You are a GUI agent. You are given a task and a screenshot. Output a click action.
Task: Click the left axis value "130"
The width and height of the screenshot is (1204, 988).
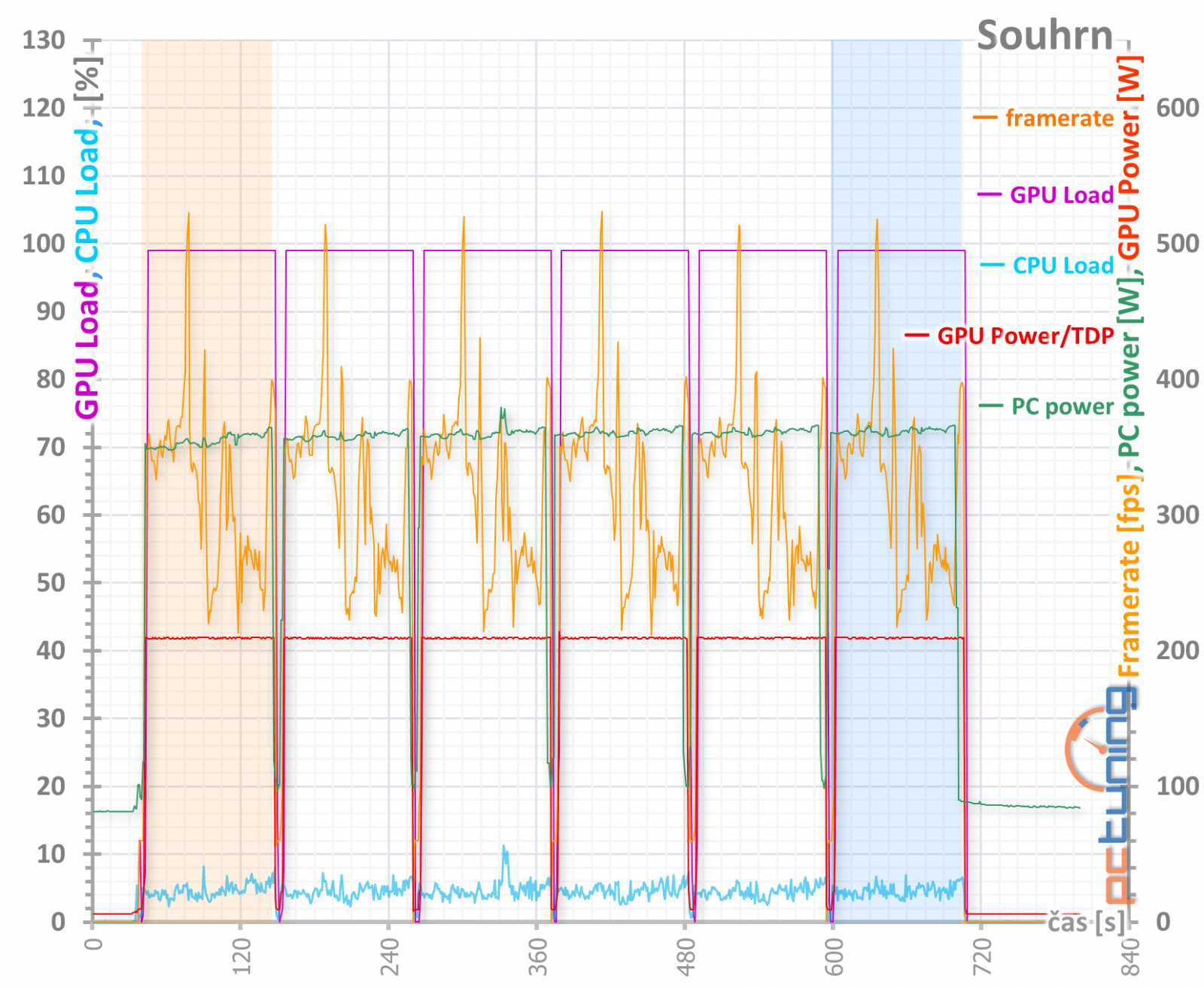(x=44, y=40)
